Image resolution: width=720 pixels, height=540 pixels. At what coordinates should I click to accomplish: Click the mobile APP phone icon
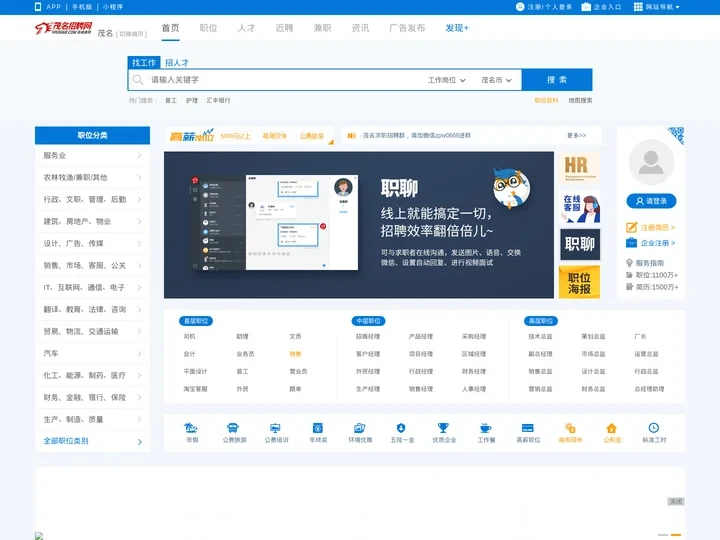(x=38, y=6)
